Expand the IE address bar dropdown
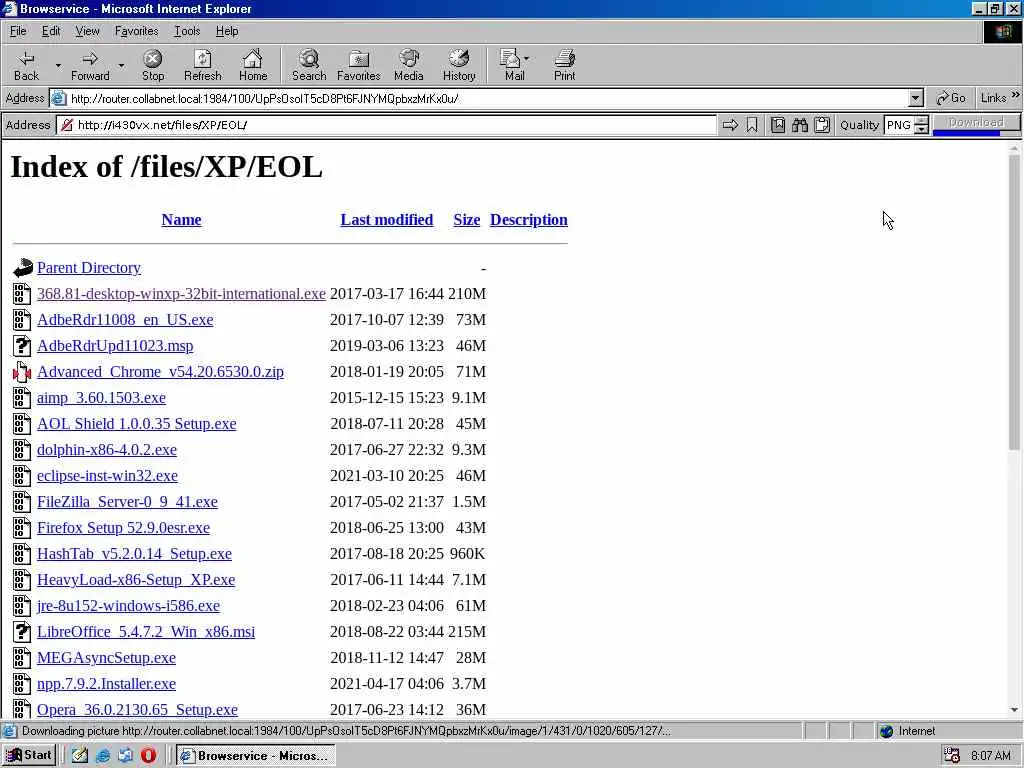The image size is (1024, 768). (x=916, y=99)
